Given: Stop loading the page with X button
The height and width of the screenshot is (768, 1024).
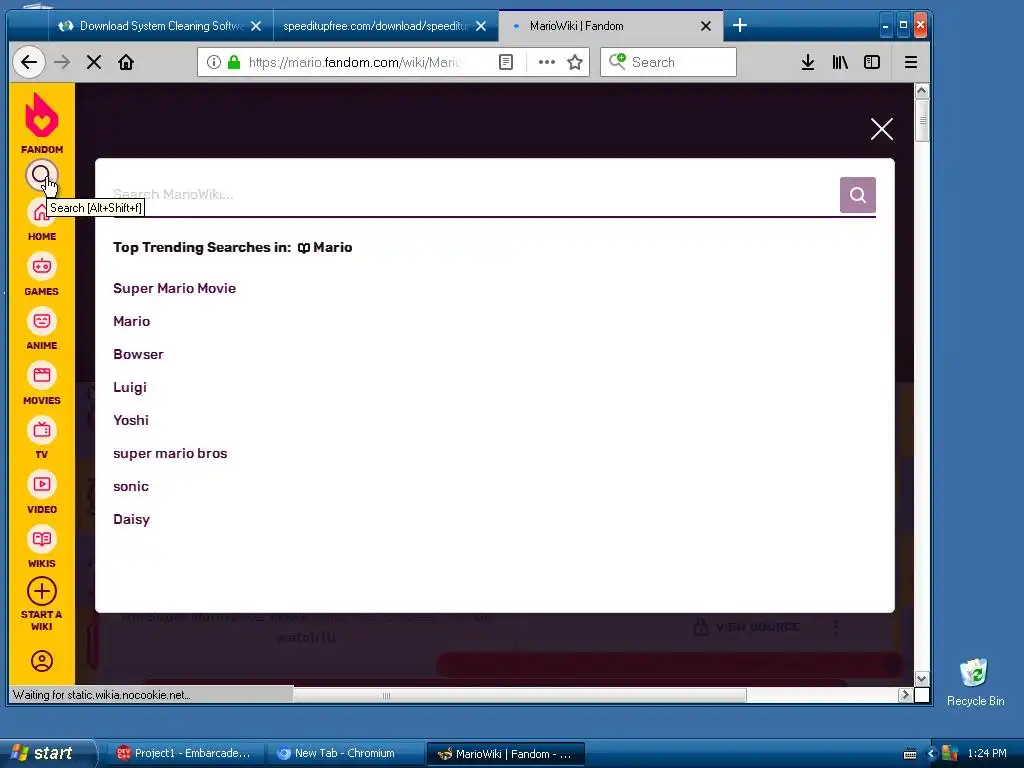Looking at the screenshot, I should [94, 62].
